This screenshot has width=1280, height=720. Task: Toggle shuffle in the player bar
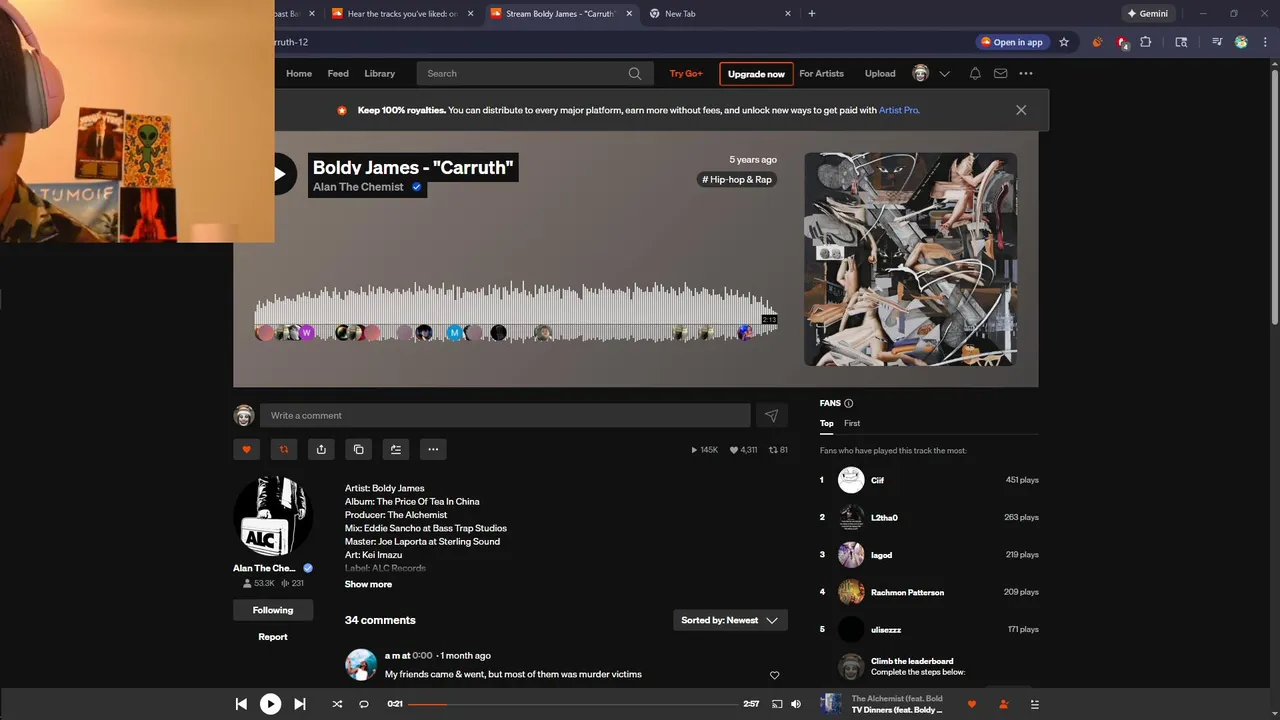point(337,704)
